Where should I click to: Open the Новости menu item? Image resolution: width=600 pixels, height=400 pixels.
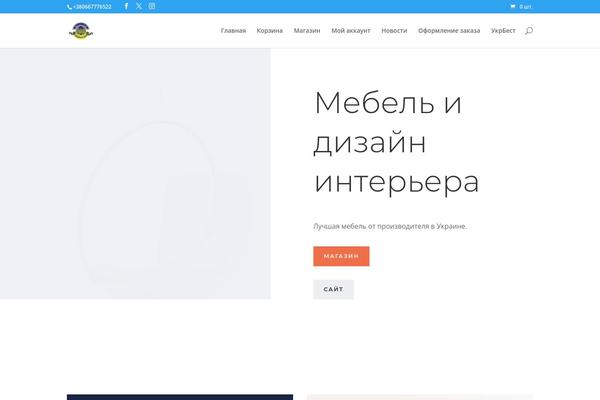click(x=394, y=31)
